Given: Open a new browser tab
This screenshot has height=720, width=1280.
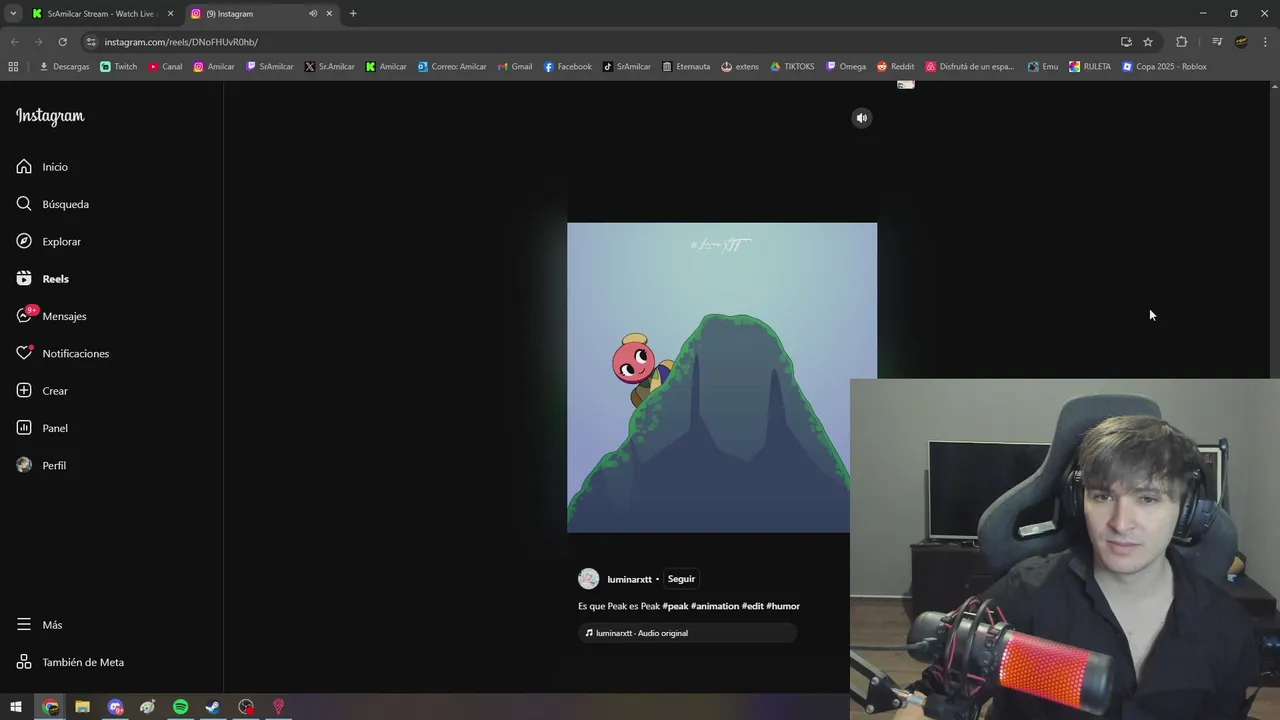Looking at the screenshot, I should [x=353, y=14].
